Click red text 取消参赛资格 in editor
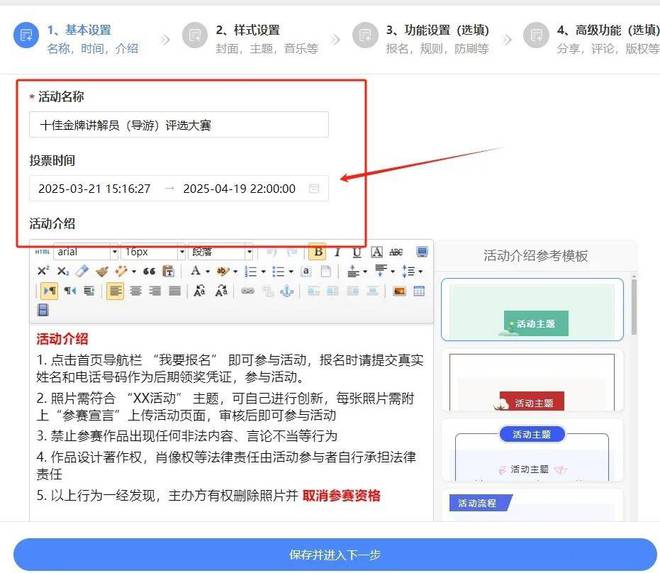 pyautogui.click(x=341, y=496)
